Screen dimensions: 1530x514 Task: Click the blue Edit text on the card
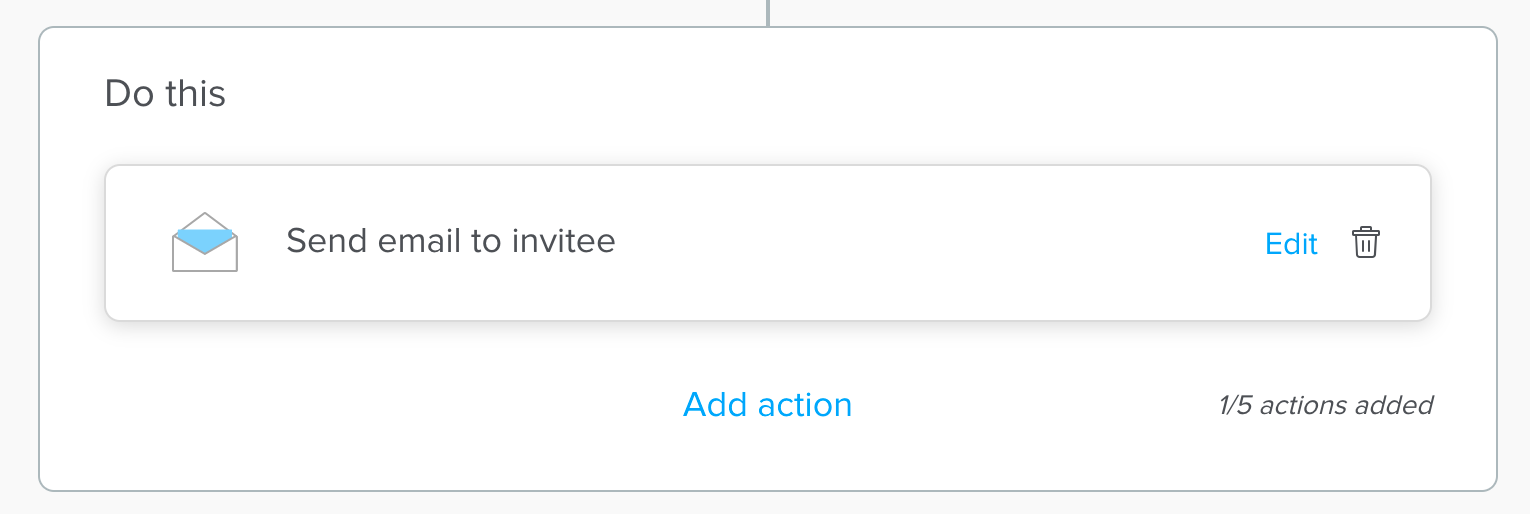point(1291,243)
